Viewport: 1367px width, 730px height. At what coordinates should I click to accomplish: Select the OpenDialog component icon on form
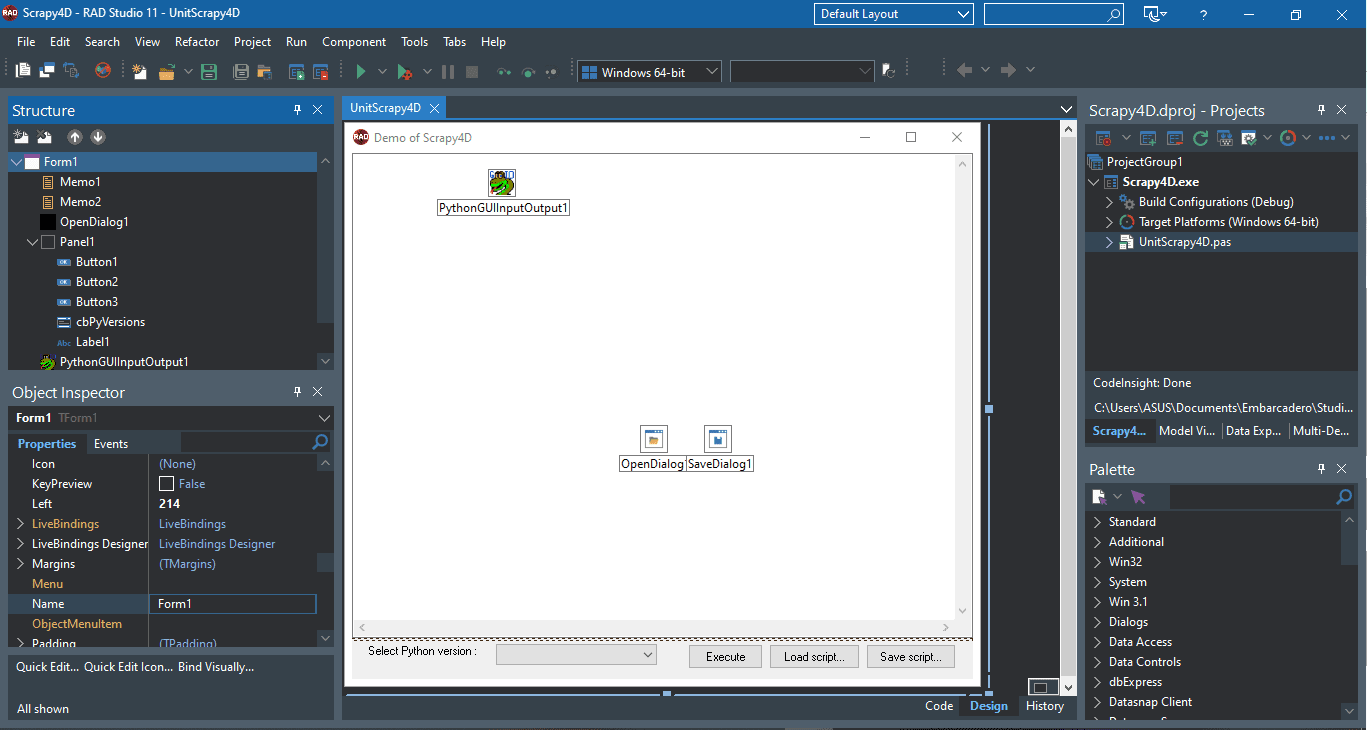point(654,439)
